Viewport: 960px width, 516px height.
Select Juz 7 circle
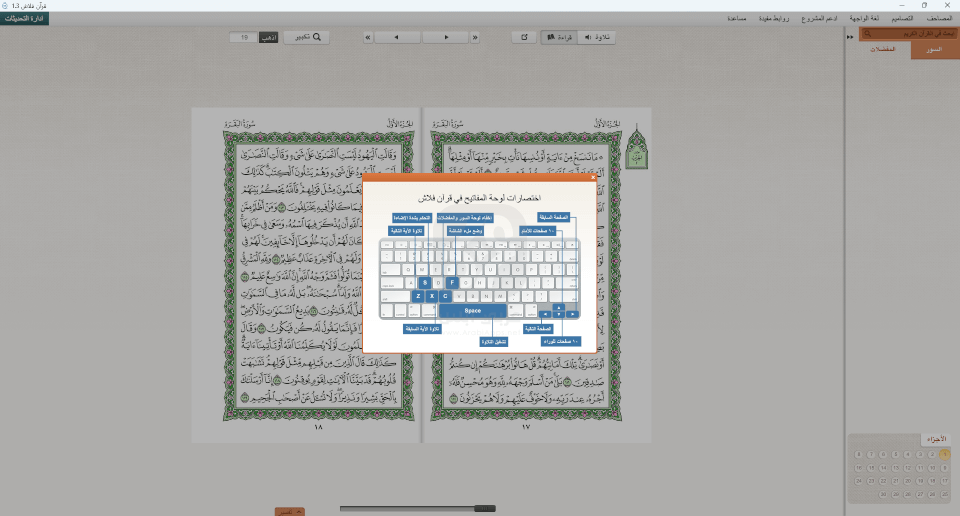pyautogui.click(x=871, y=454)
